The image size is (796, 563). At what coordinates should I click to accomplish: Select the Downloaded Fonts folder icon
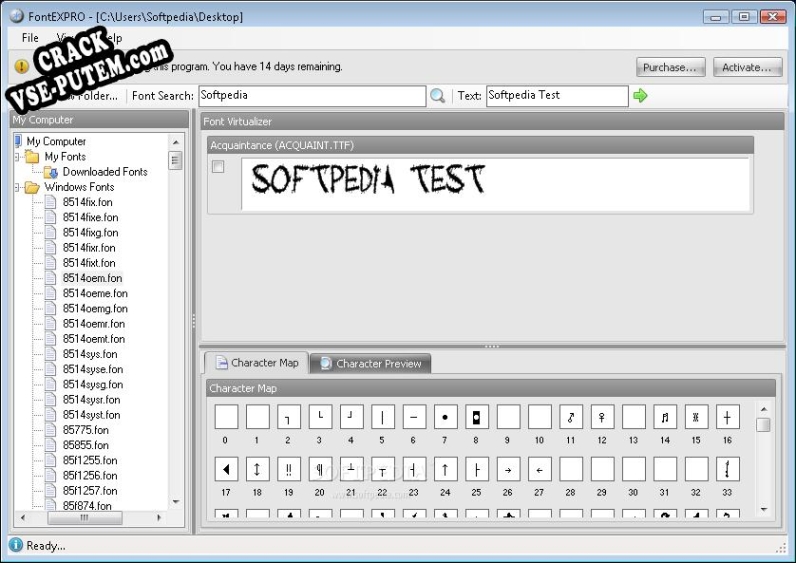(51, 172)
